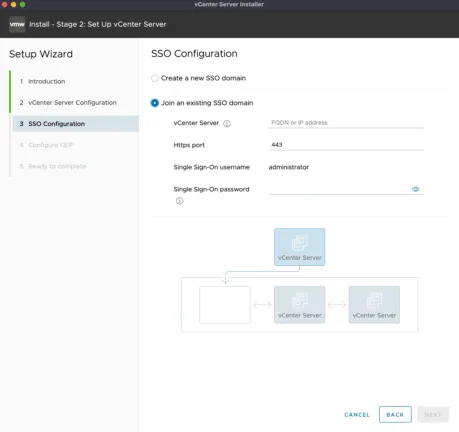Cancel the setup wizard
The width and height of the screenshot is (459, 432).
357,415
